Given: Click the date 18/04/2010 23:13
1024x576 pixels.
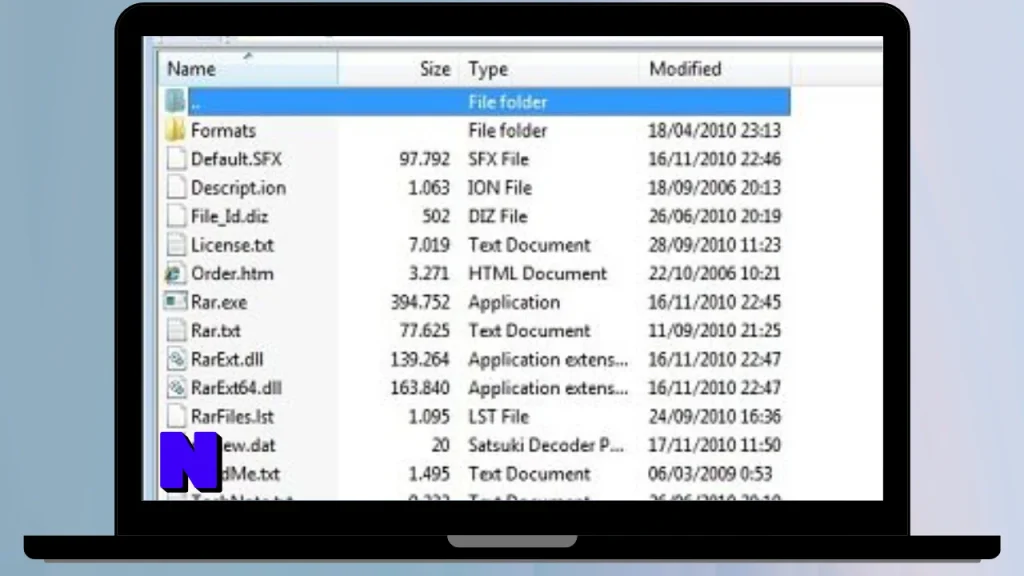Looking at the screenshot, I should coord(714,131).
